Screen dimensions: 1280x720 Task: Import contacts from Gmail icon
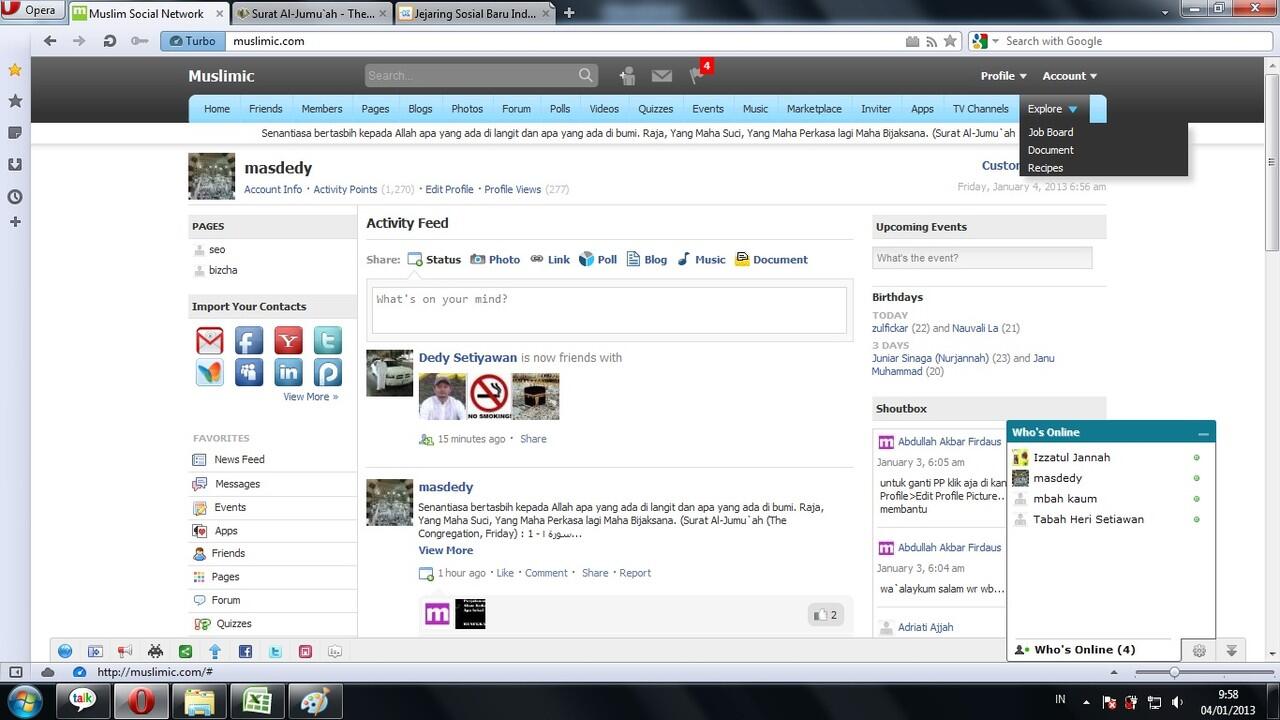coord(210,340)
